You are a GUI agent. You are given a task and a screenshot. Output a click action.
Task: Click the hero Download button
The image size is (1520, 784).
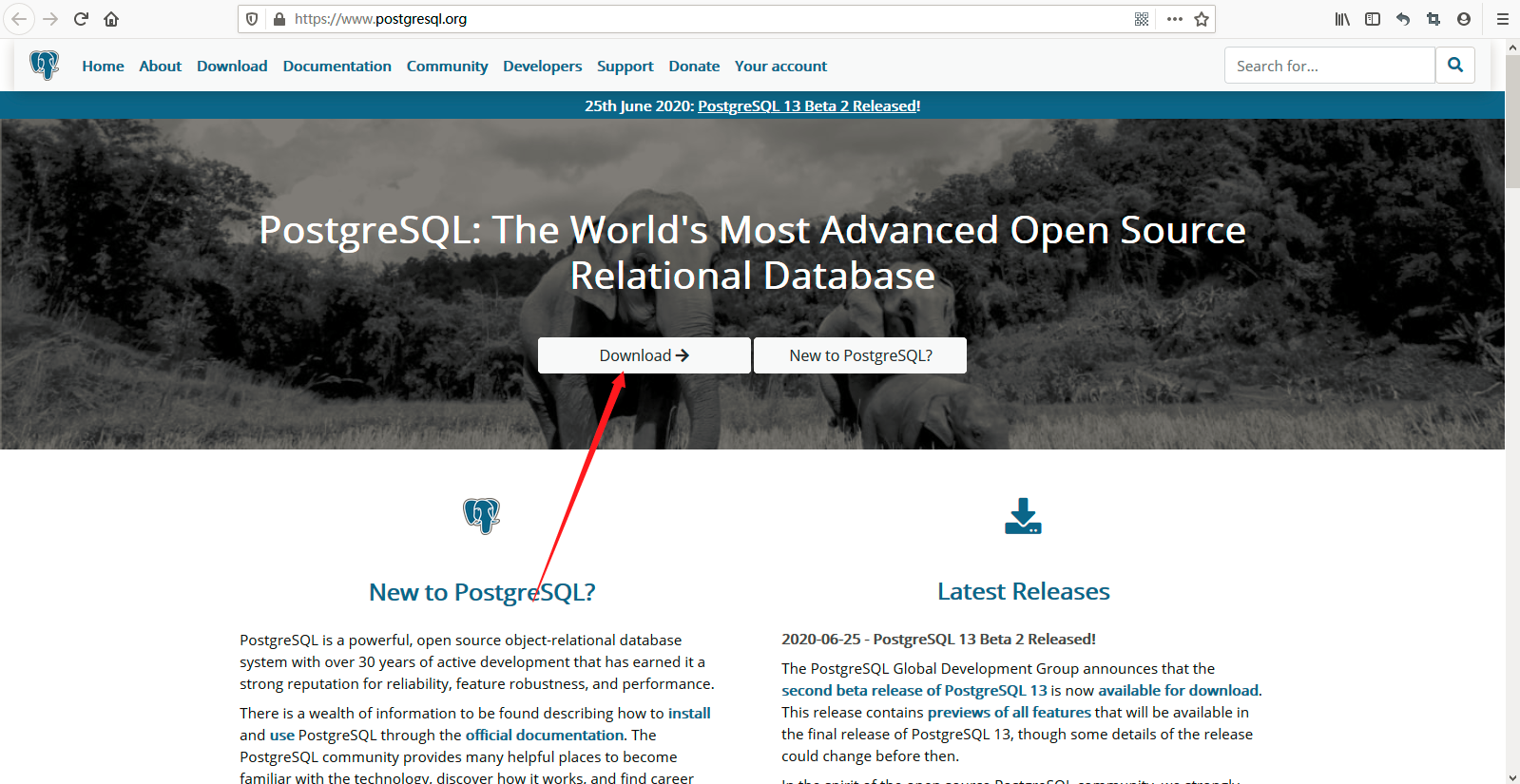(645, 355)
